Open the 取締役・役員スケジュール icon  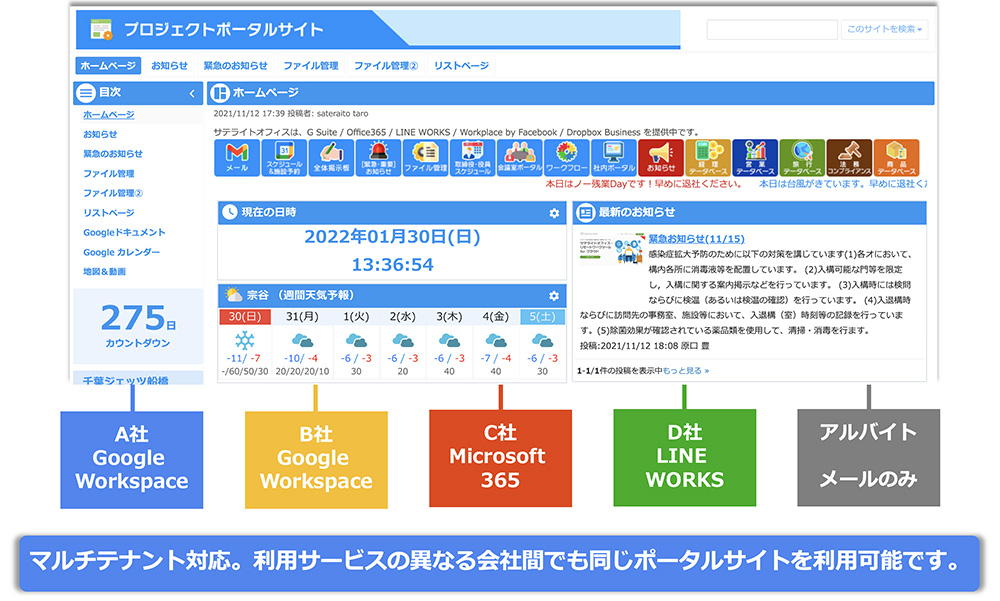[x=473, y=158]
